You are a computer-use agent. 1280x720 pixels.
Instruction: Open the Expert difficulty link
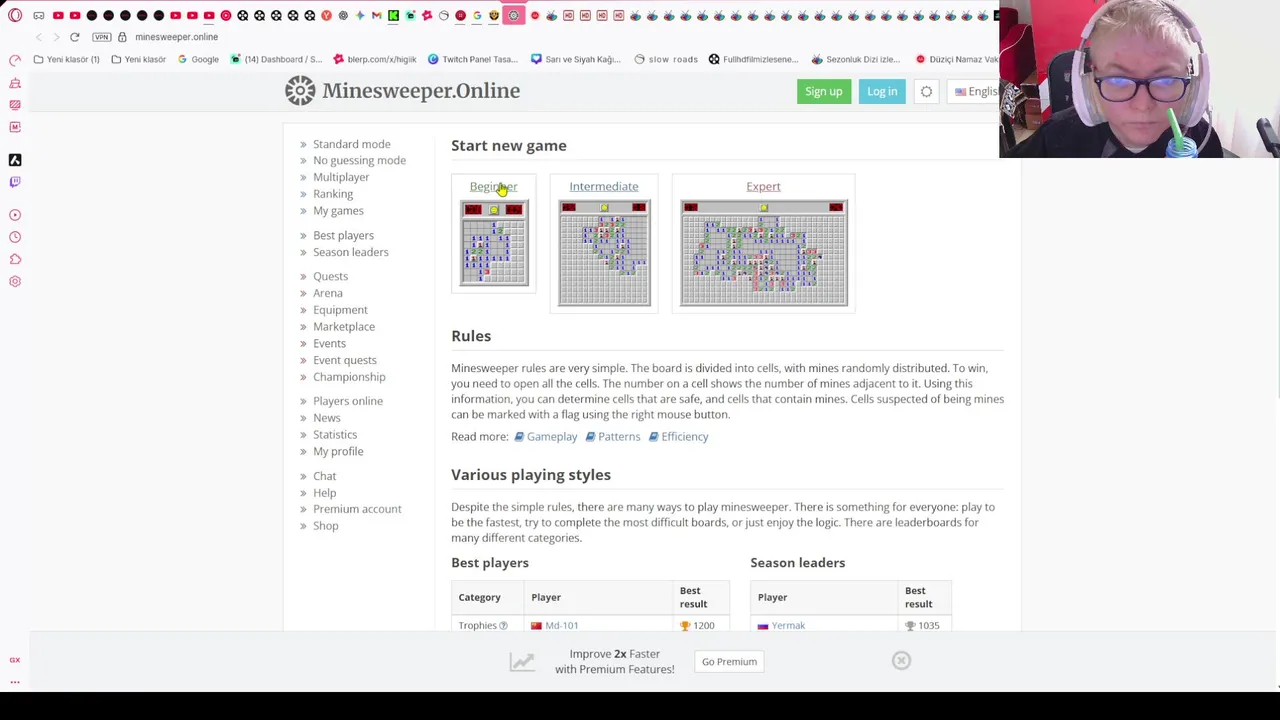click(x=763, y=186)
